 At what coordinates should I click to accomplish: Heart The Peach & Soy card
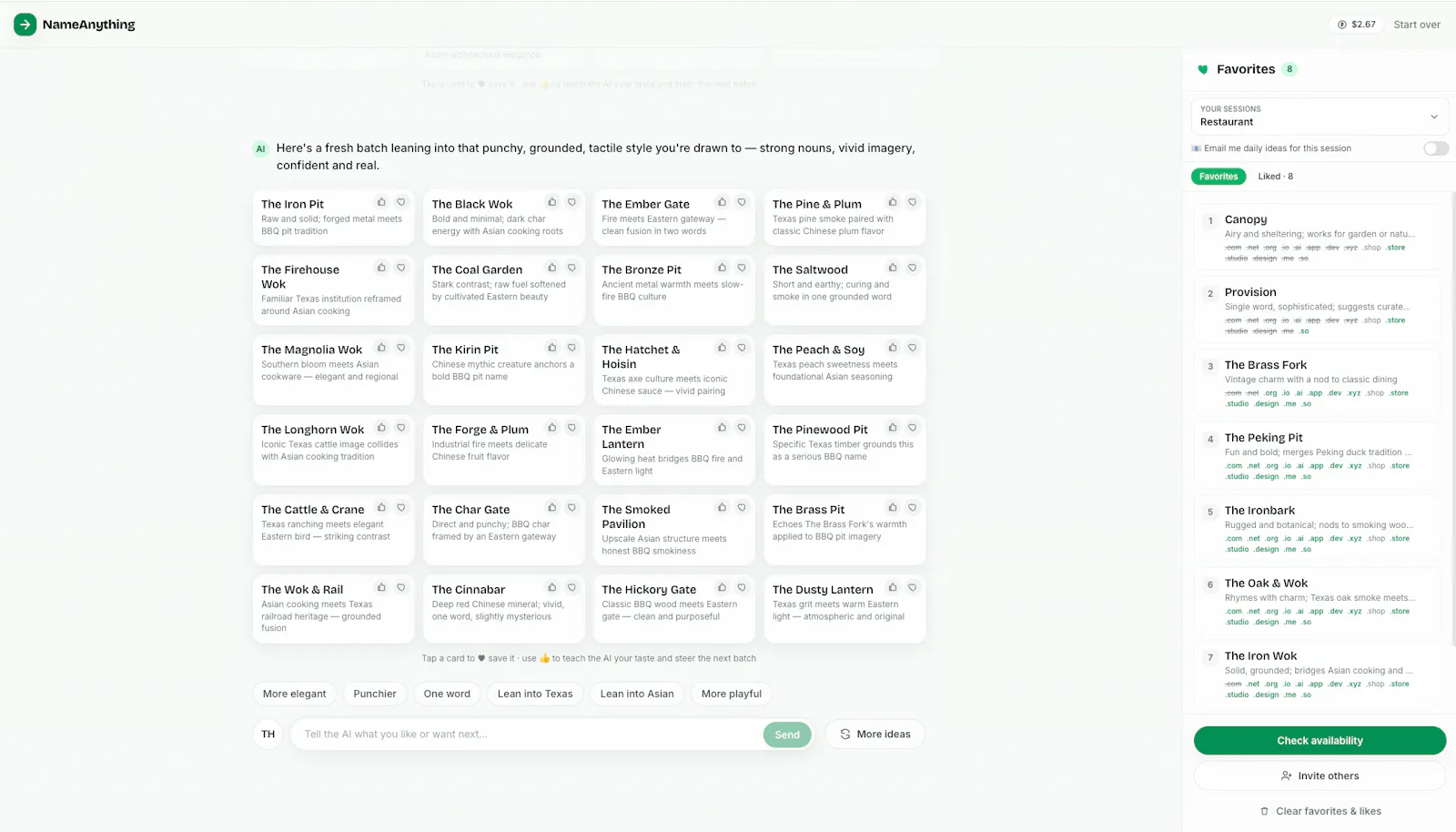913,348
